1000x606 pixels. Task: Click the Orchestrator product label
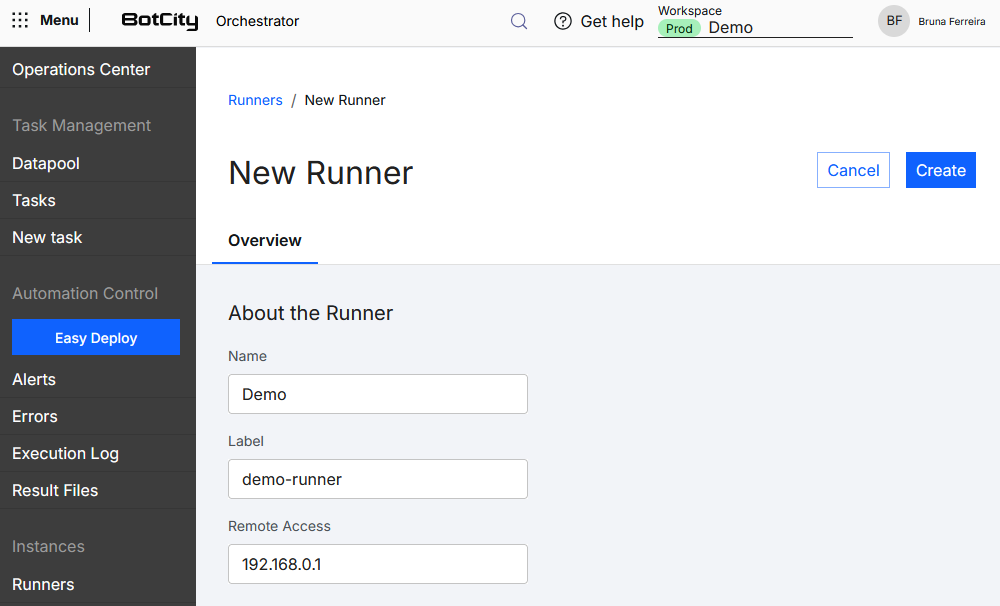(x=258, y=21)
